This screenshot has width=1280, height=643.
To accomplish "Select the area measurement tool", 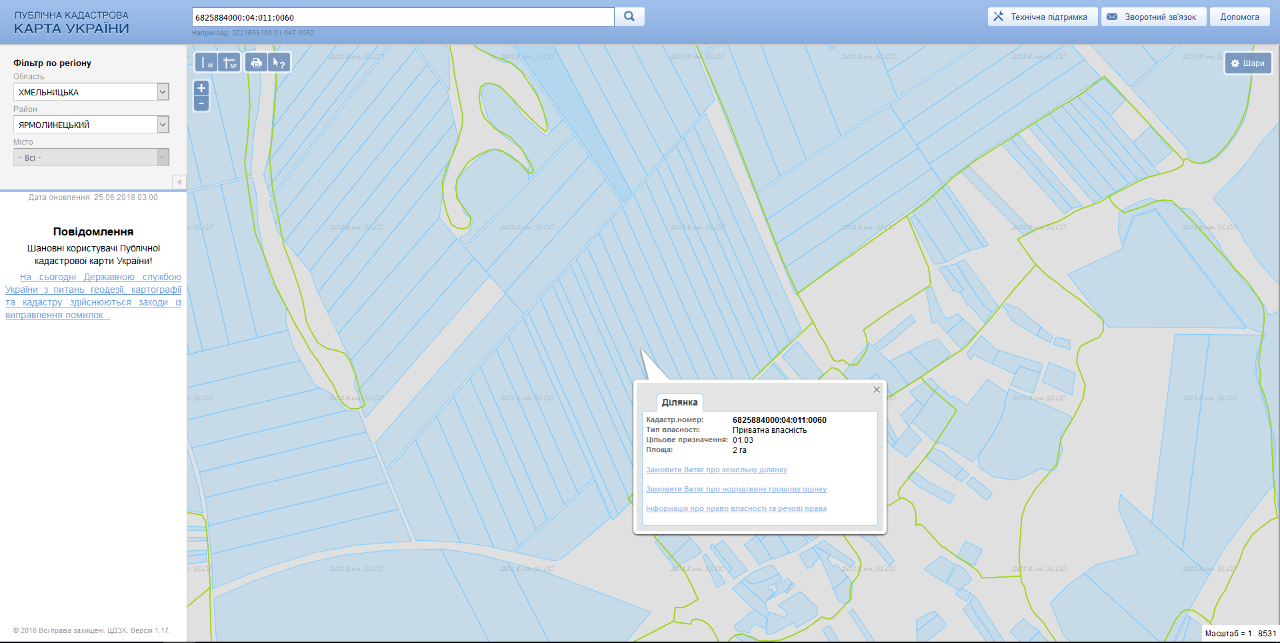I will pyautogui.click(x=229, y=63).
